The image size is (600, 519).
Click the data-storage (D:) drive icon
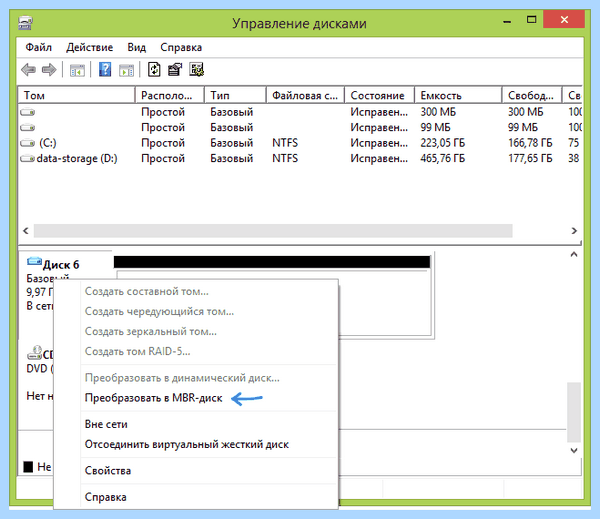28,158
